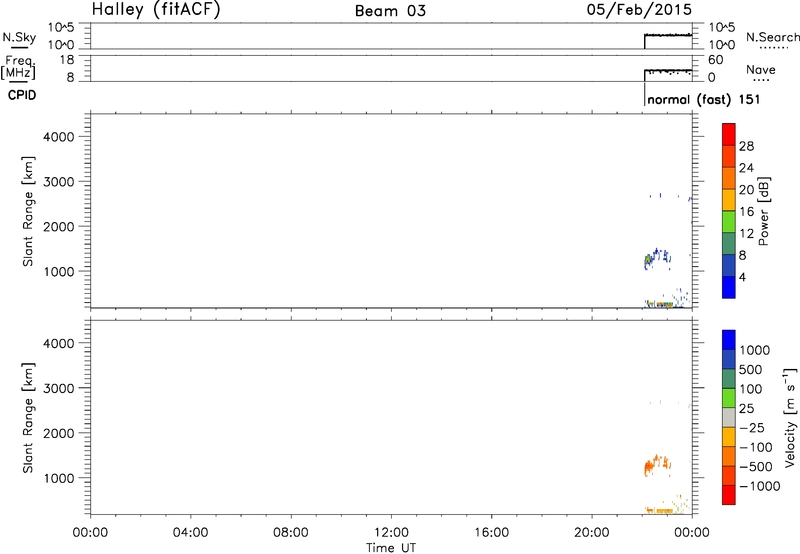The image size is (800, 554).
Task: Click the Velocity panel 'Slant Range [km]' axis label
Action: 28,417
